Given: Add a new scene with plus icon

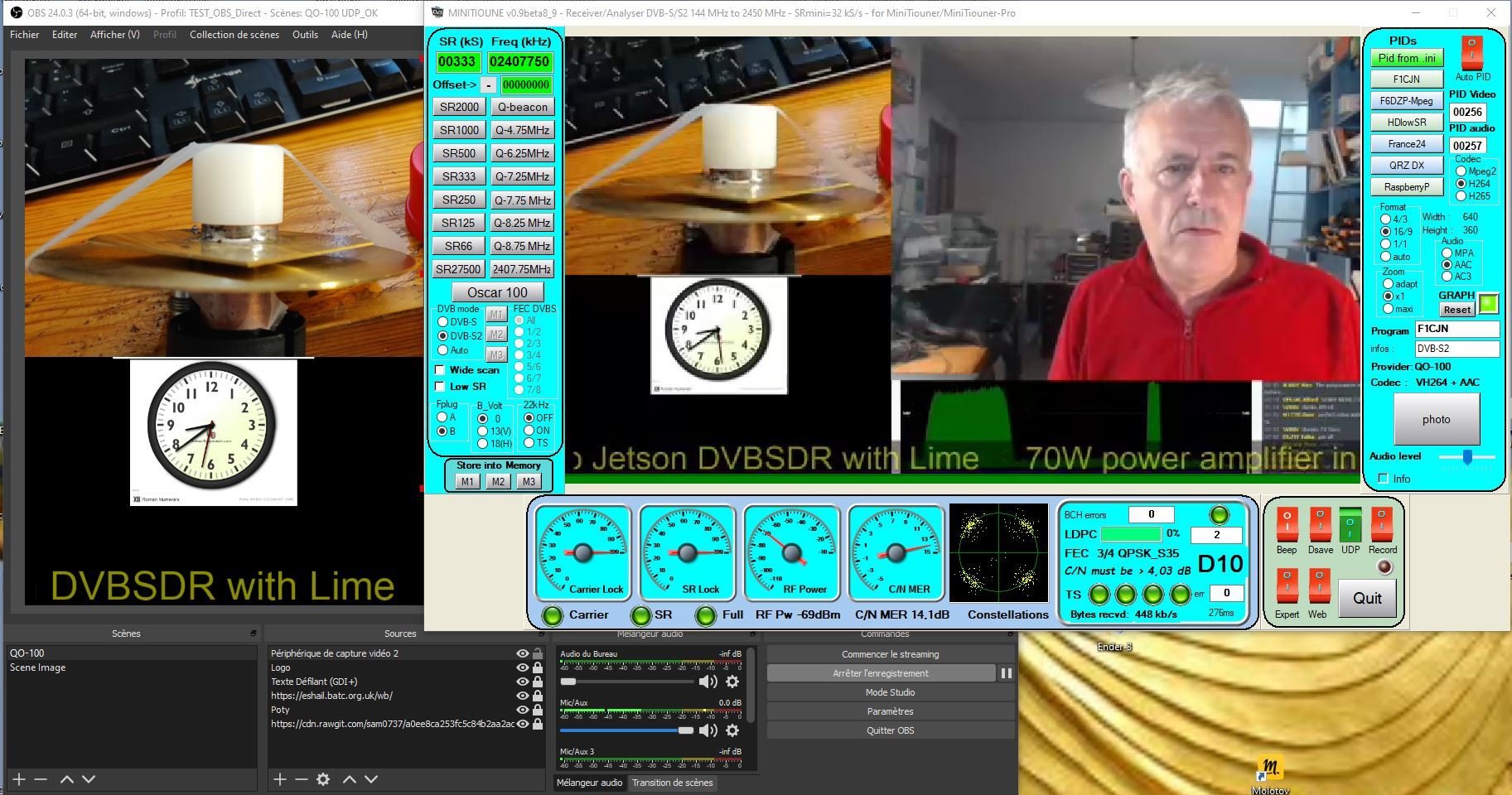Looking at the screenshot, I should tap(19, 779).
